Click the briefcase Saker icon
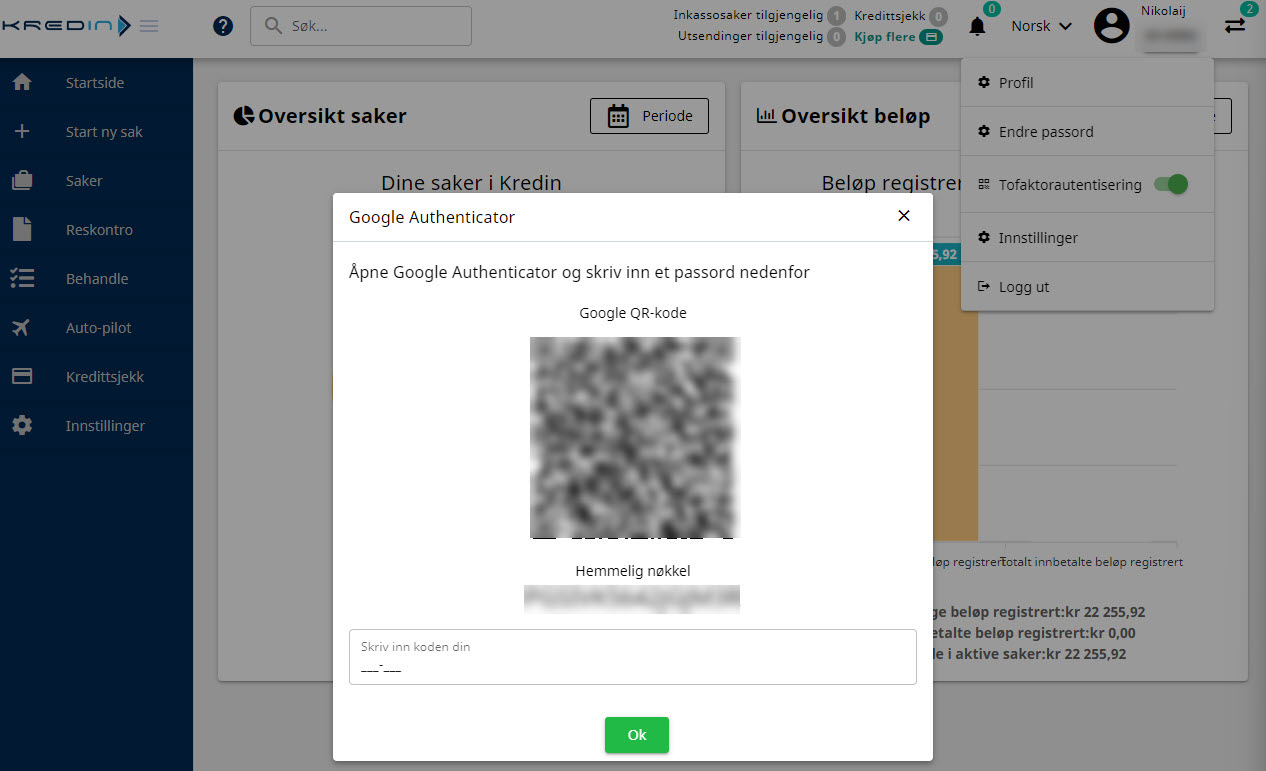Image resolution: width=1266 pixels, height=771 pixels. coord(22,181)
